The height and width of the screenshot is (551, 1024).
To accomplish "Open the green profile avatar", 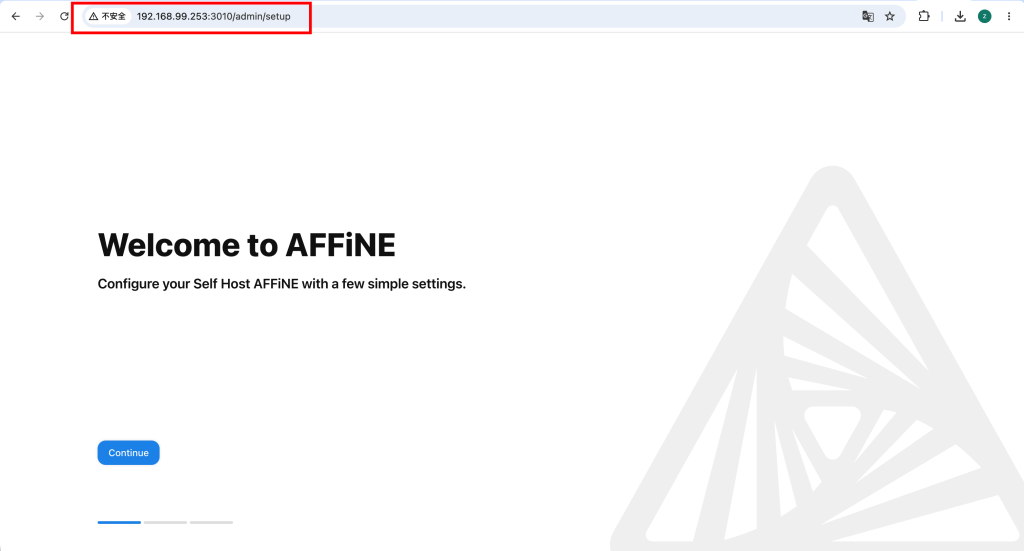I will [x=984, y=16].
